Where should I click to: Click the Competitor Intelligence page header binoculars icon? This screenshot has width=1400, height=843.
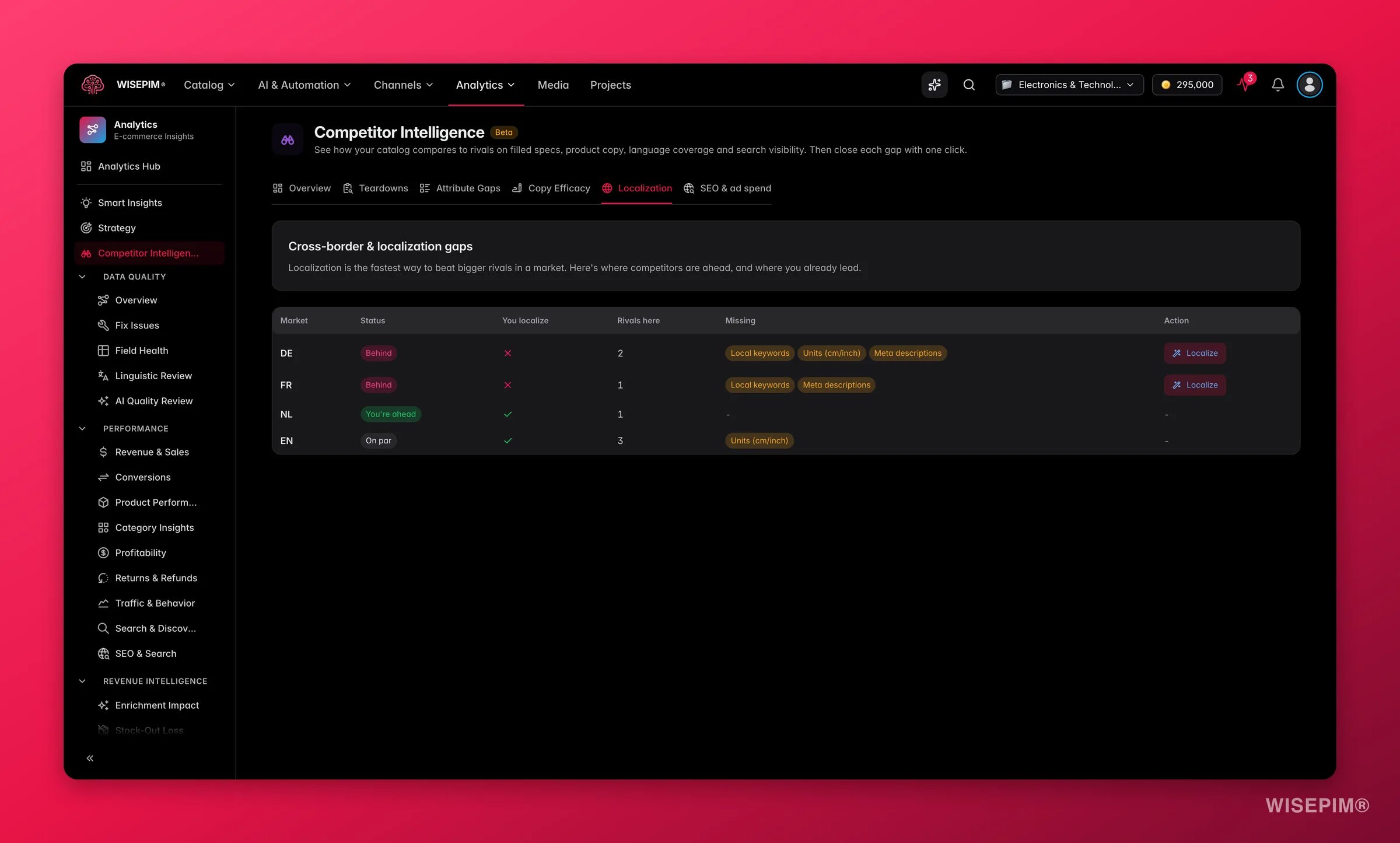(288, 139)
